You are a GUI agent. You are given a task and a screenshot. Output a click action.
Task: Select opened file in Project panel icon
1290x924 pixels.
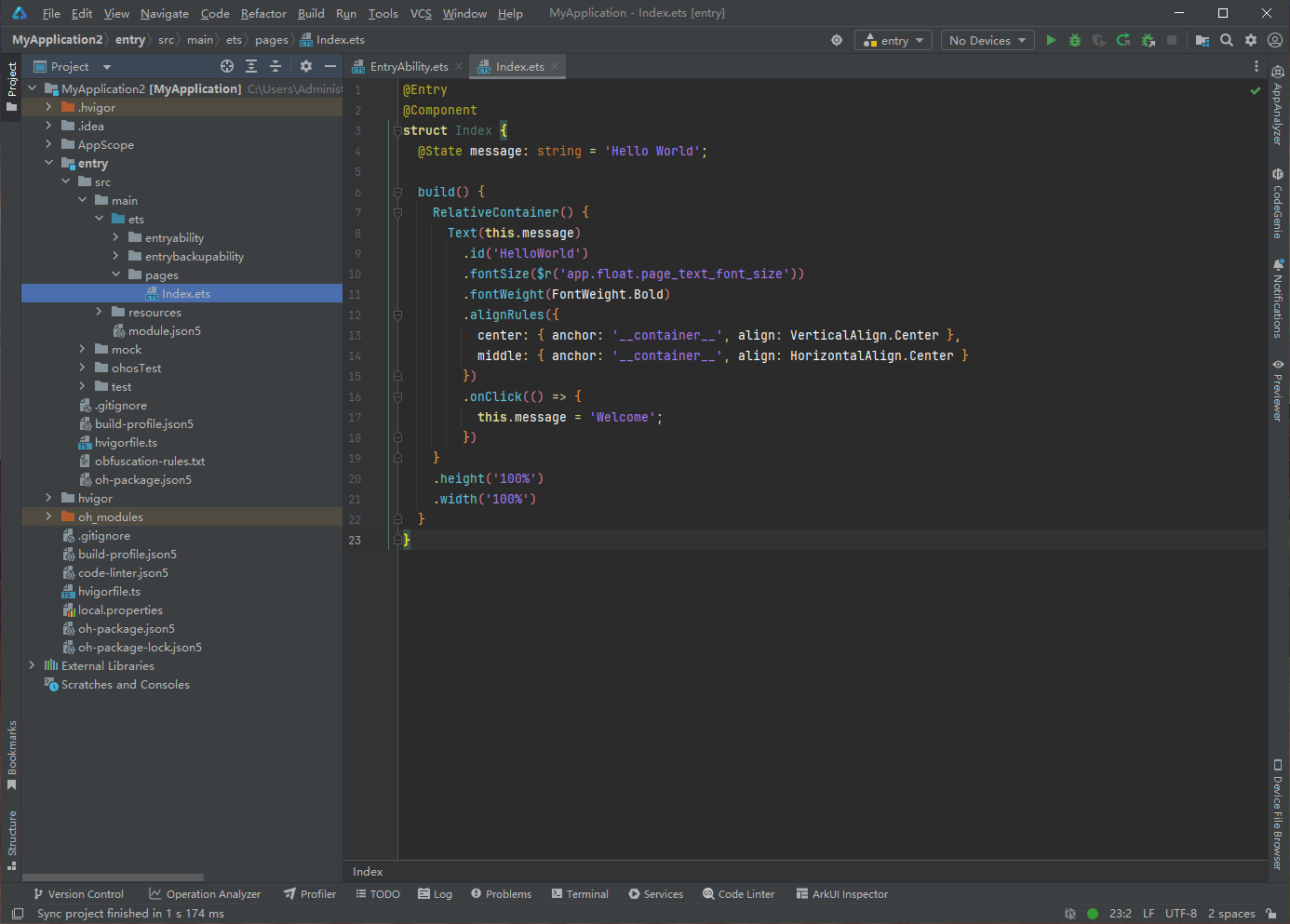227,66
